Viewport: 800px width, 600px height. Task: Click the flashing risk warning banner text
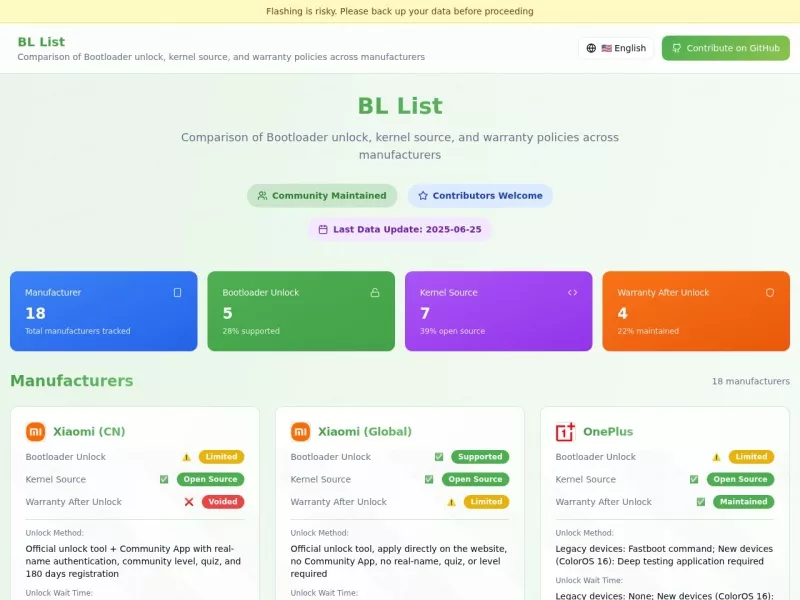(x=399, y=11)
